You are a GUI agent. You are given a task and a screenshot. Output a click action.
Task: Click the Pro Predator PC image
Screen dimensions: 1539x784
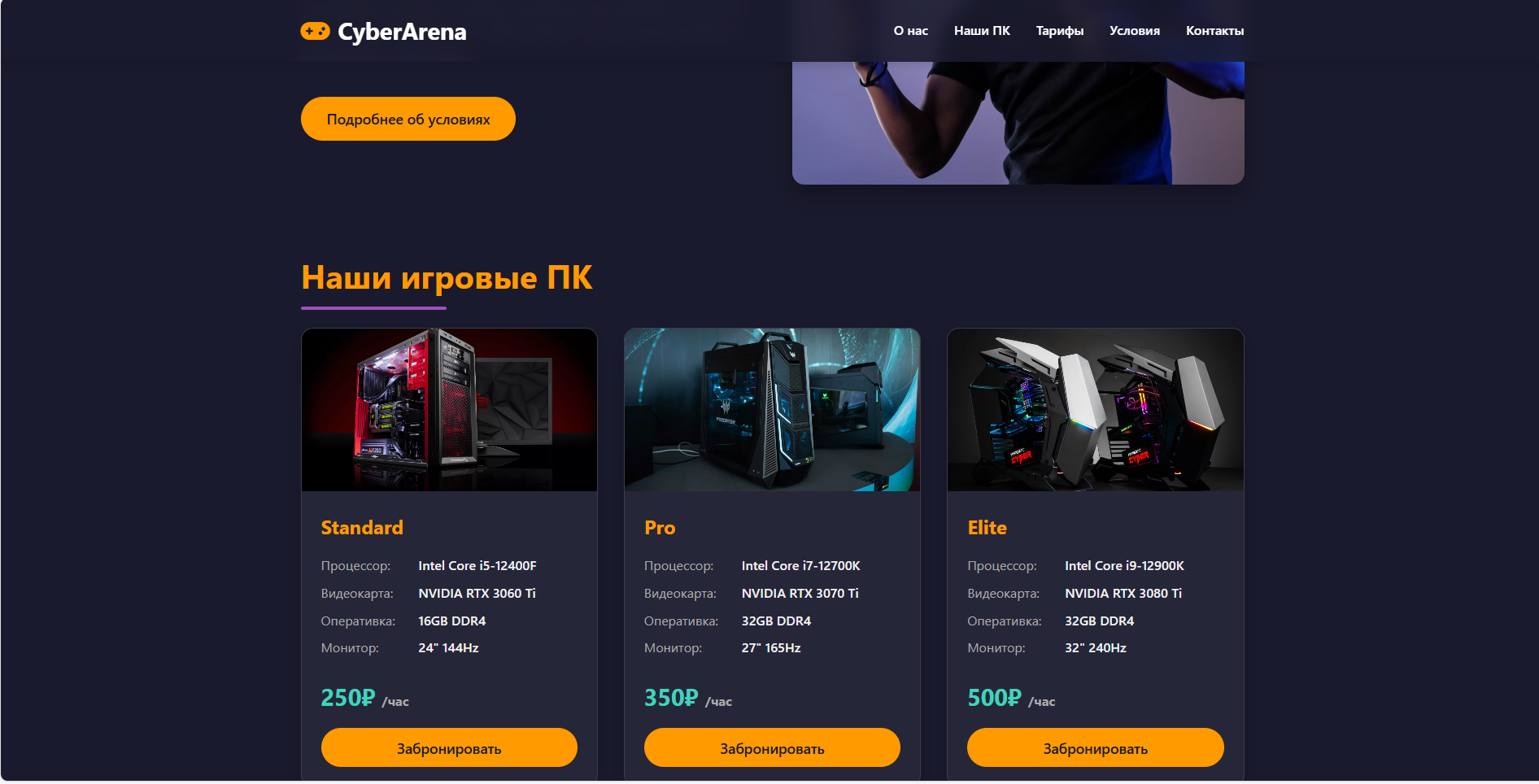772,410
